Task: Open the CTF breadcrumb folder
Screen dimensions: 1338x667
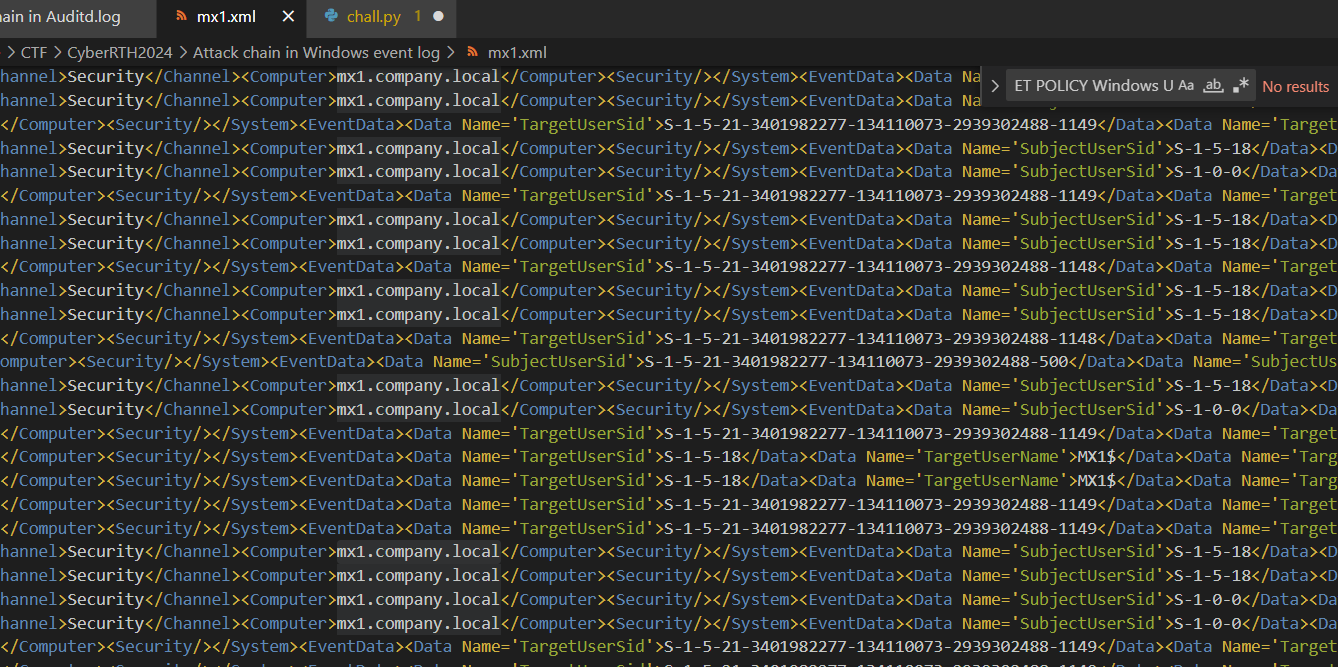Action: (34, 52)
